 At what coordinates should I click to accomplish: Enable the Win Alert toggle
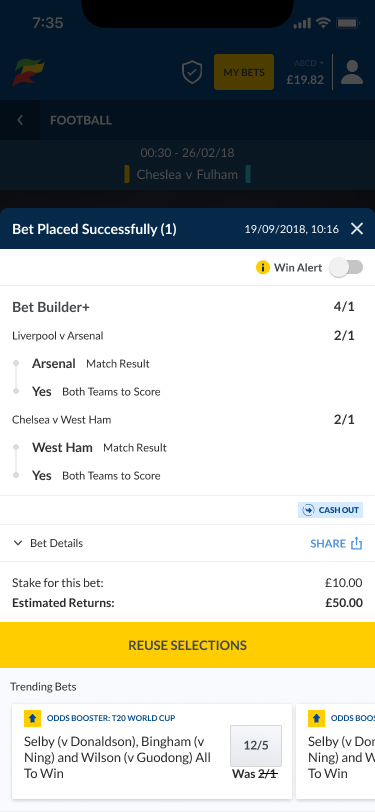347,268
